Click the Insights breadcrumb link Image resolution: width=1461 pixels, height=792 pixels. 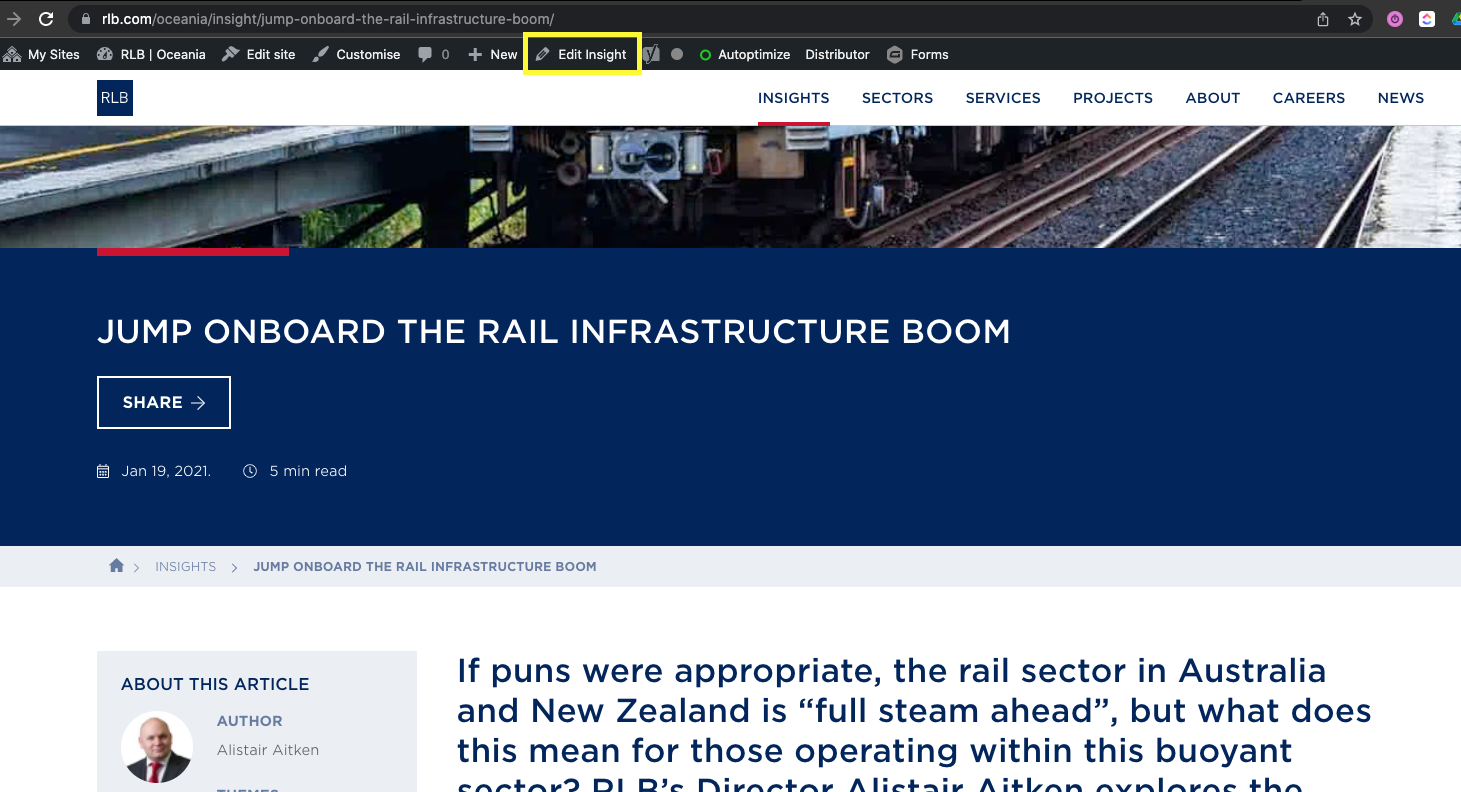(186, 567)
